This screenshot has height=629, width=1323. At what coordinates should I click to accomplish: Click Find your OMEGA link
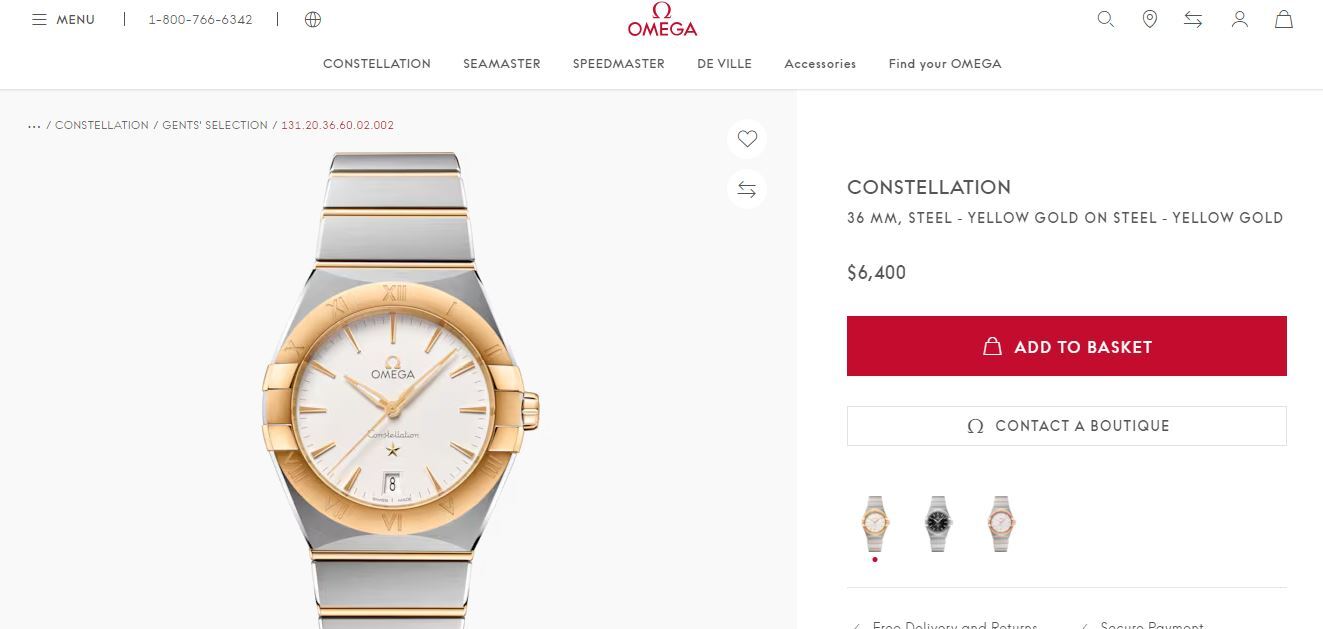[945, 64]
